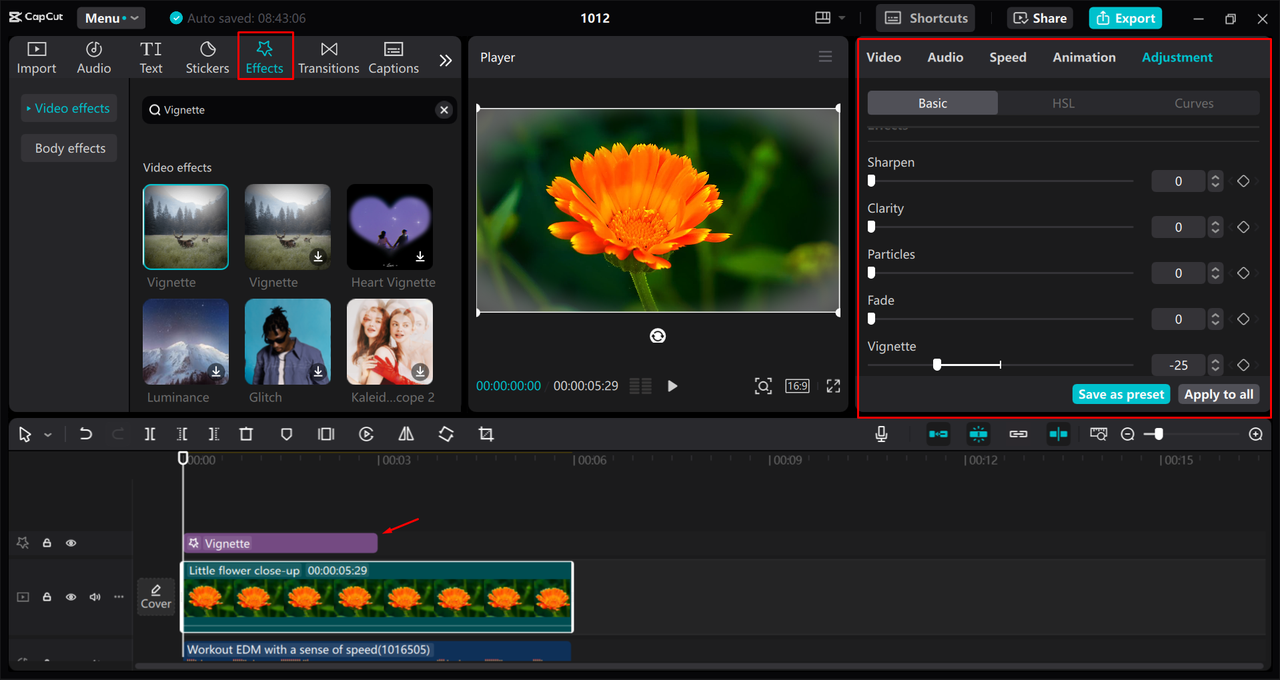Image resolution: width=1280 pixels, height=680 pixels.
Task: Delete the selected clip
Action: point(246,434)
